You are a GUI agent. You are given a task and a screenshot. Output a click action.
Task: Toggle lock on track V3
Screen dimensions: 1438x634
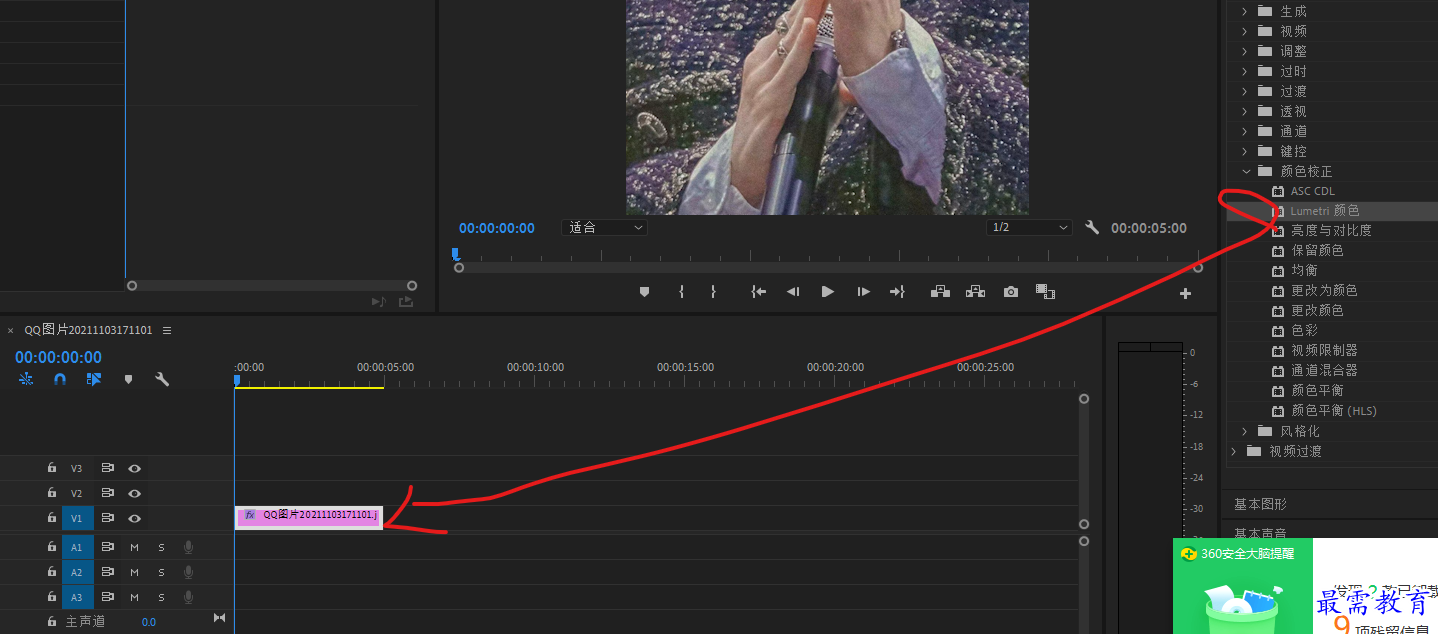click(x=51, y=468)
